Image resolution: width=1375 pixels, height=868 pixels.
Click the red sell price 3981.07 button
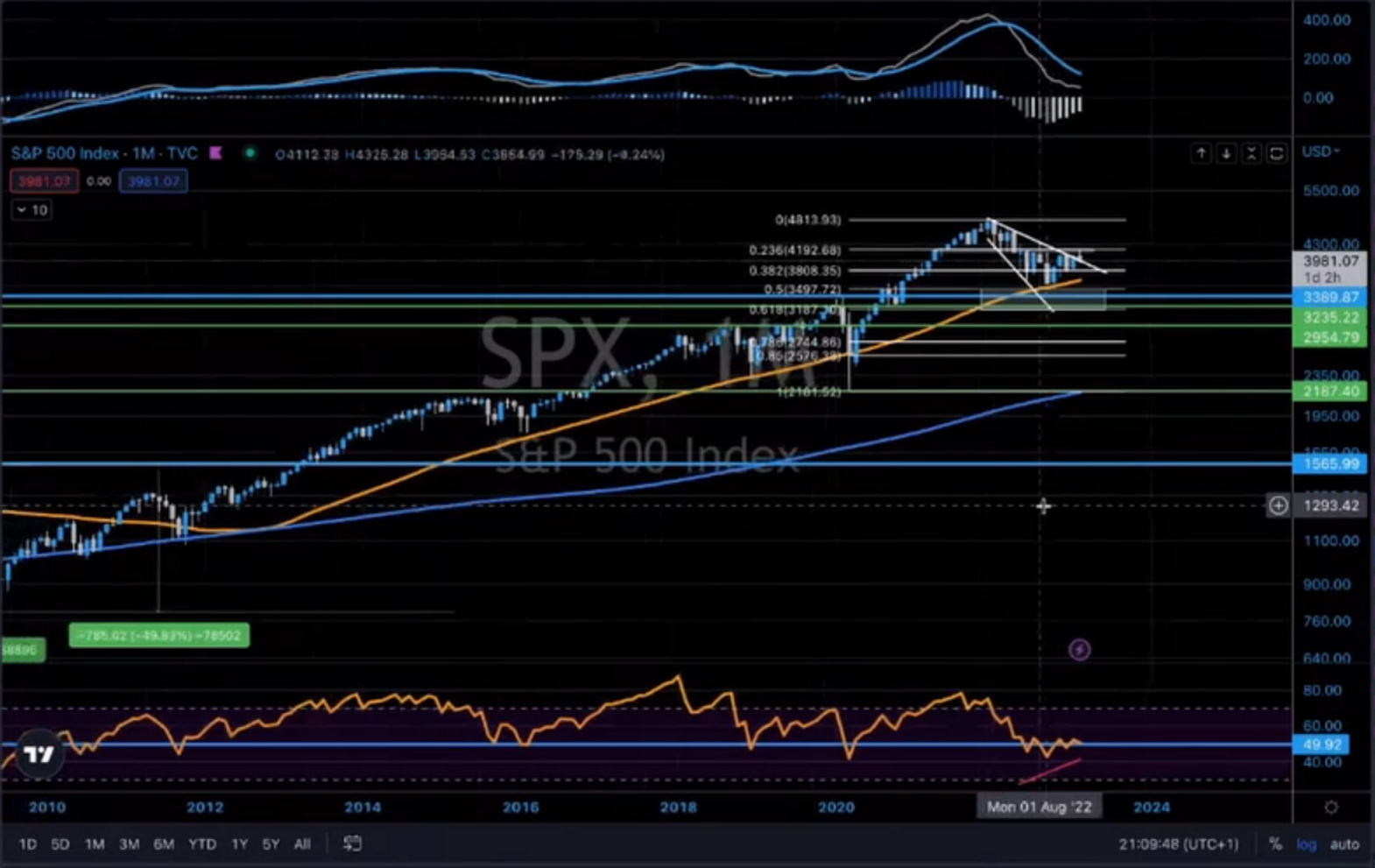point(44,181)
